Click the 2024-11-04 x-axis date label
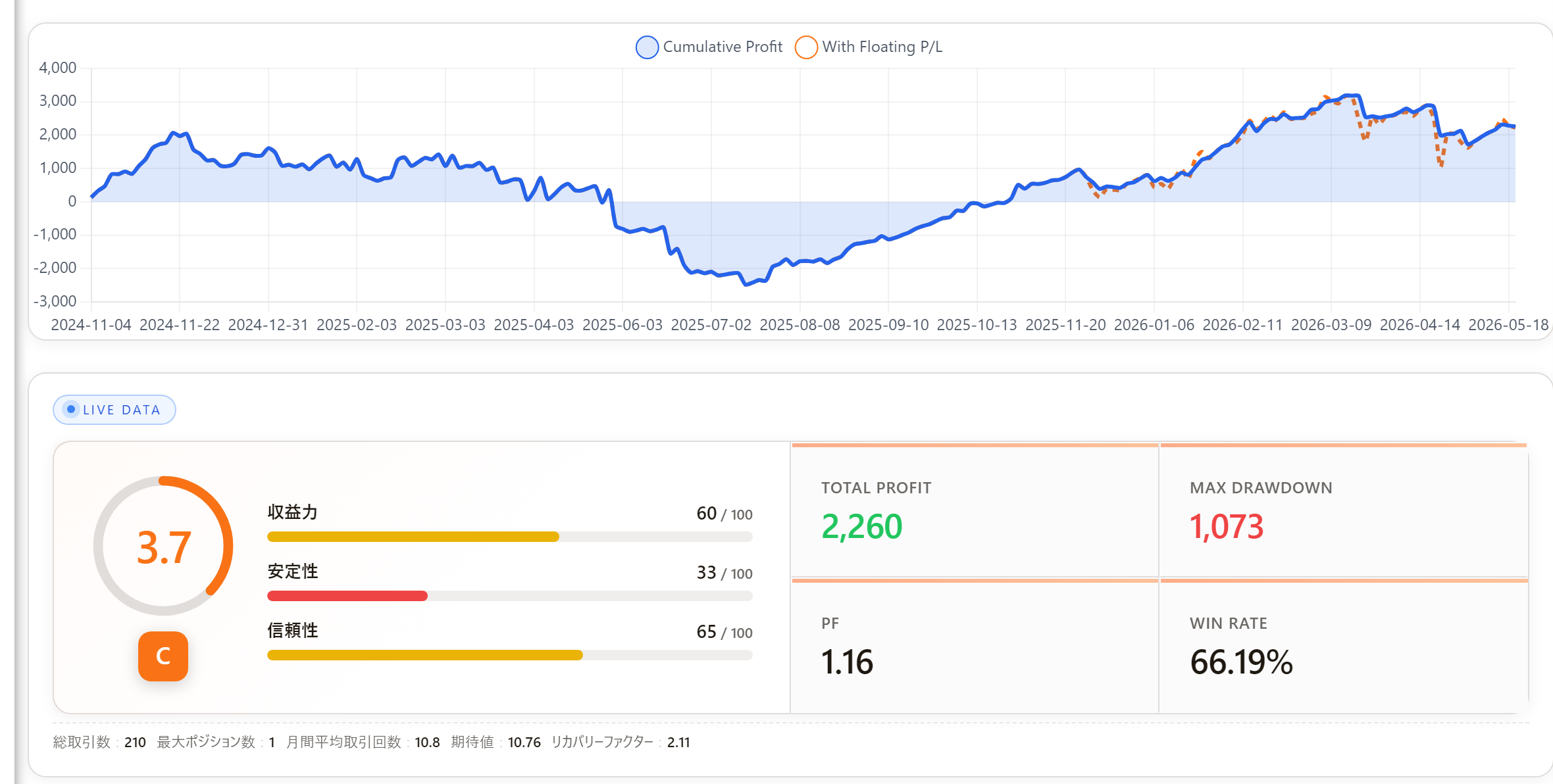The image size is (1553, 784). 91,325
